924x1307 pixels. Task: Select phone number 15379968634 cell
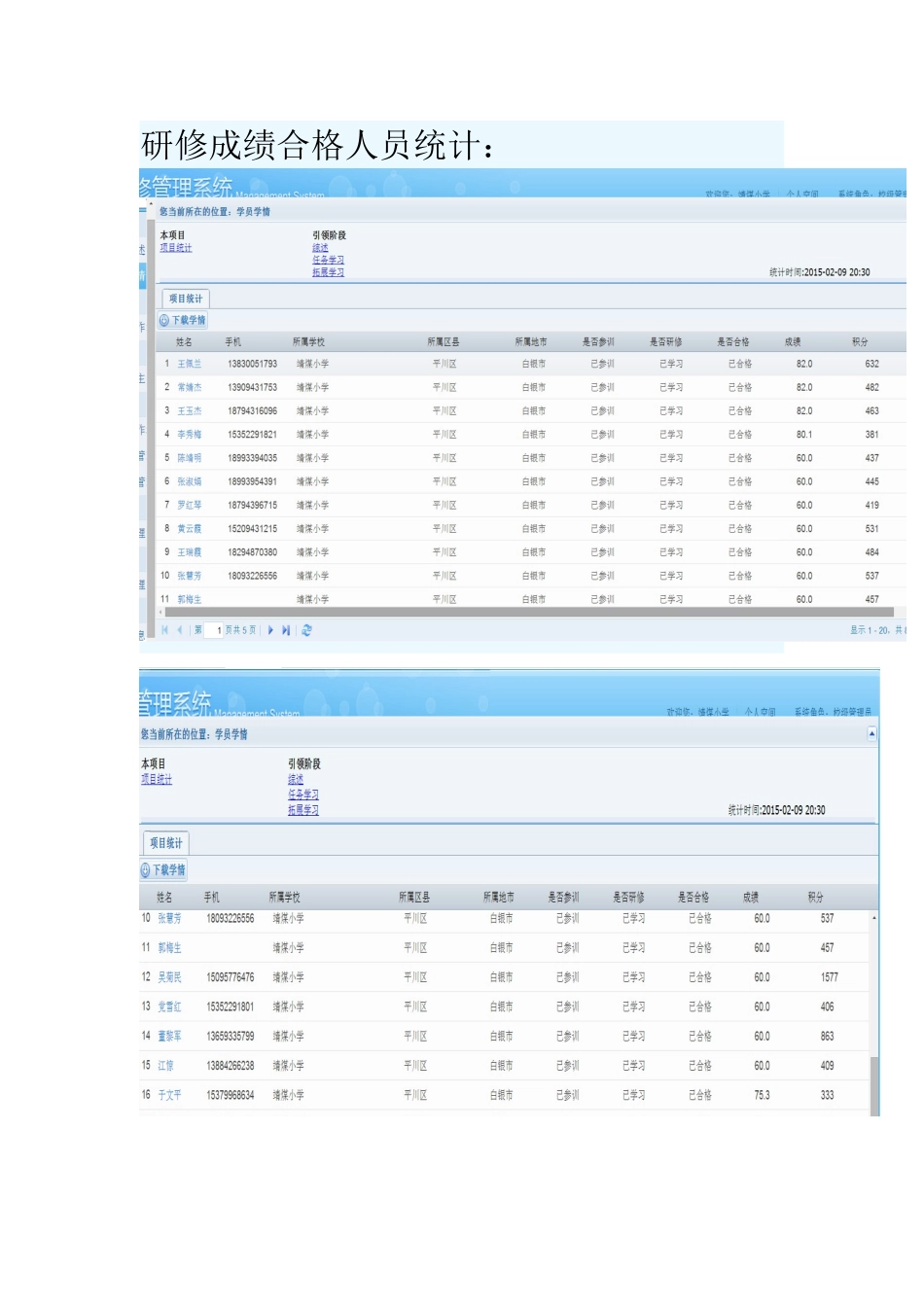(231, 1095)
